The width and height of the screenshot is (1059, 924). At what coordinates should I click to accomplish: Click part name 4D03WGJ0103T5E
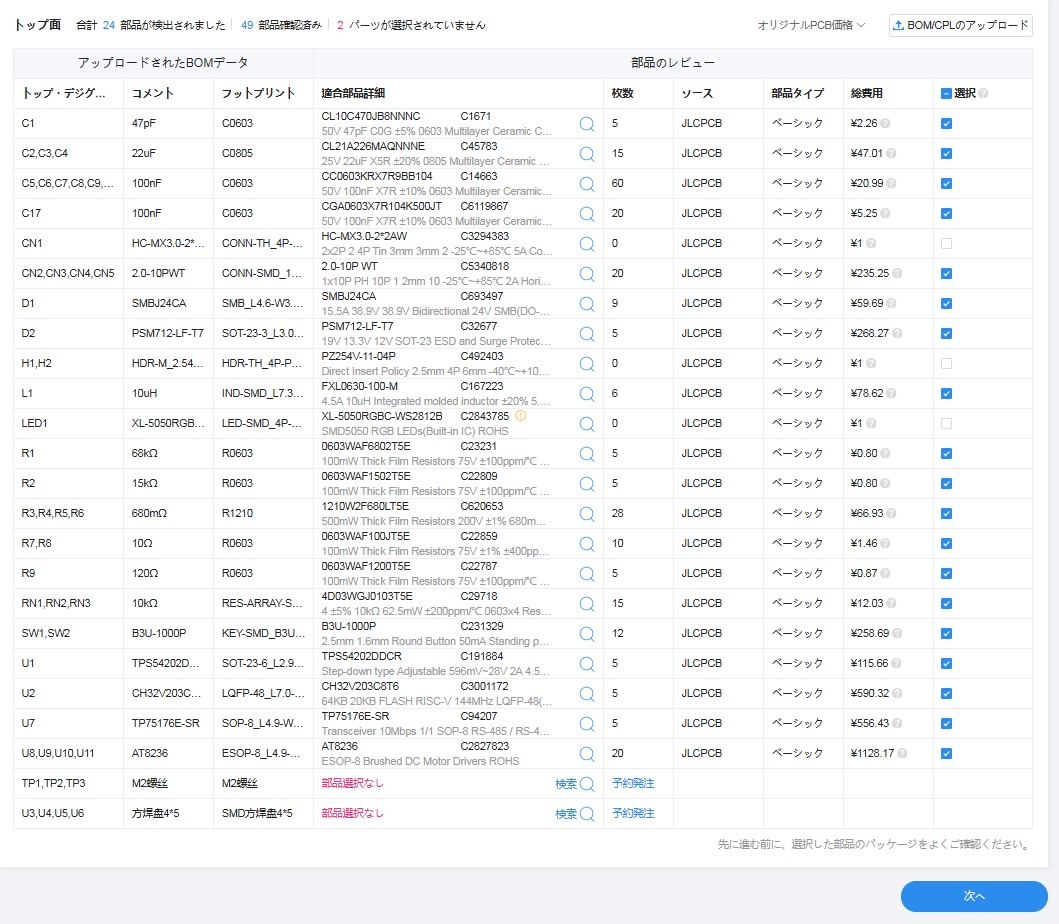(x=367, y=596)
